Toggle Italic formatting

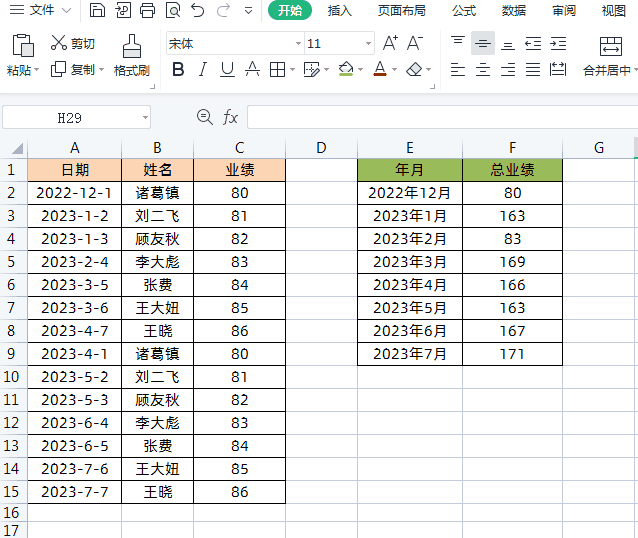pyautogui.click(x=202, y=70)
